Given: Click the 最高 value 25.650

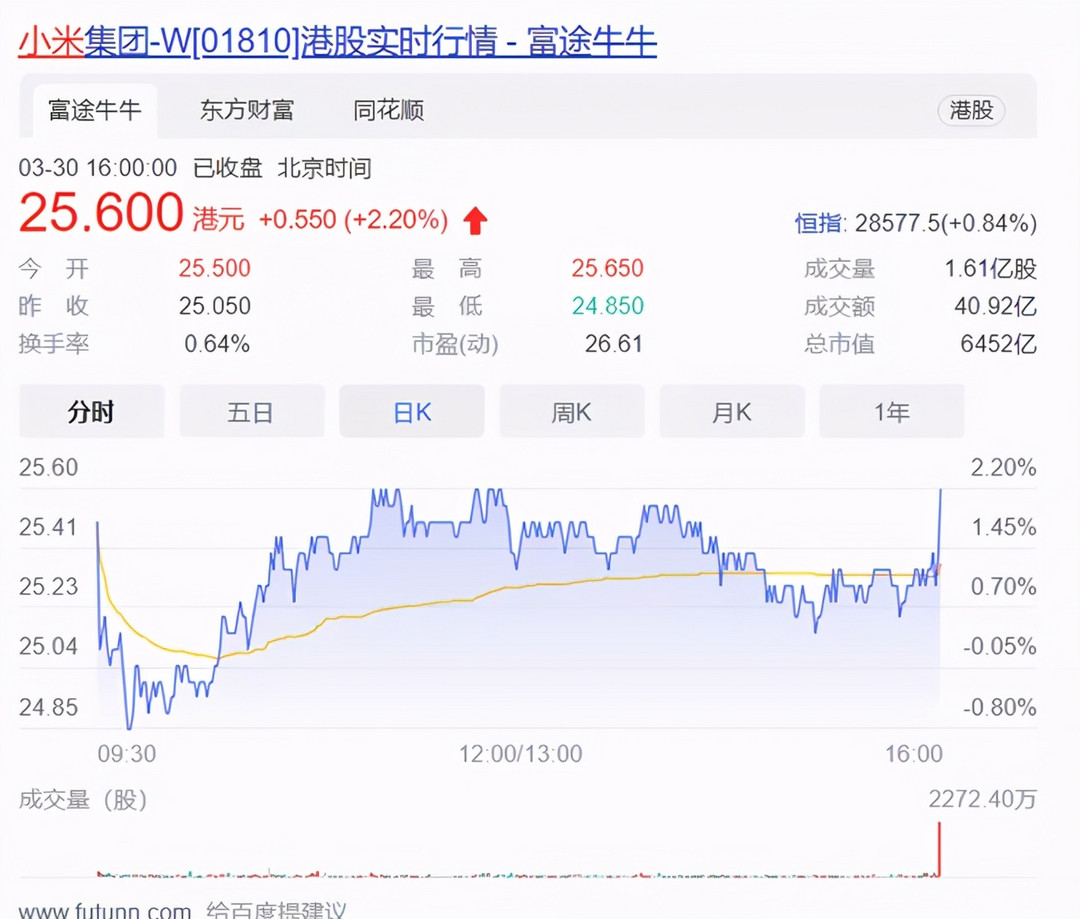Looking at the screenshot, I should (x=608, y=268).
